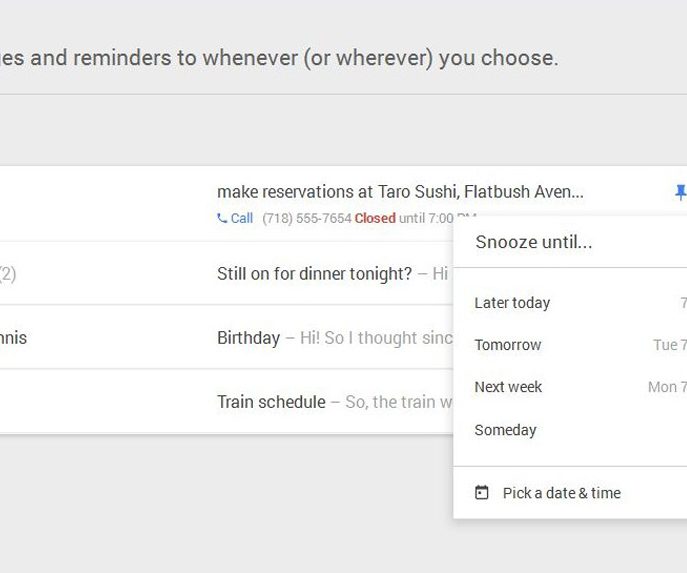Open the "Still on for dinner tonight?" email

[x=314, y=274]
